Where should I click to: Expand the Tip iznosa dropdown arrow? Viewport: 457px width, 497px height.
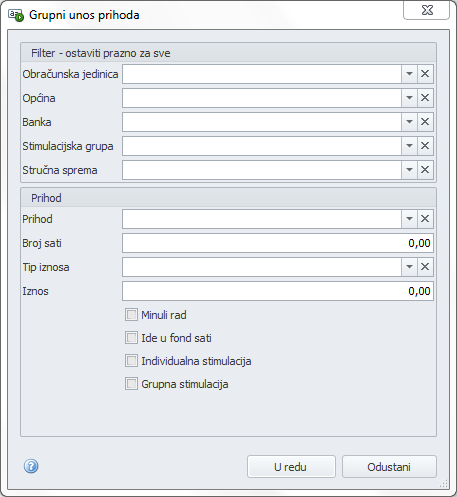(x=409, y=267)
